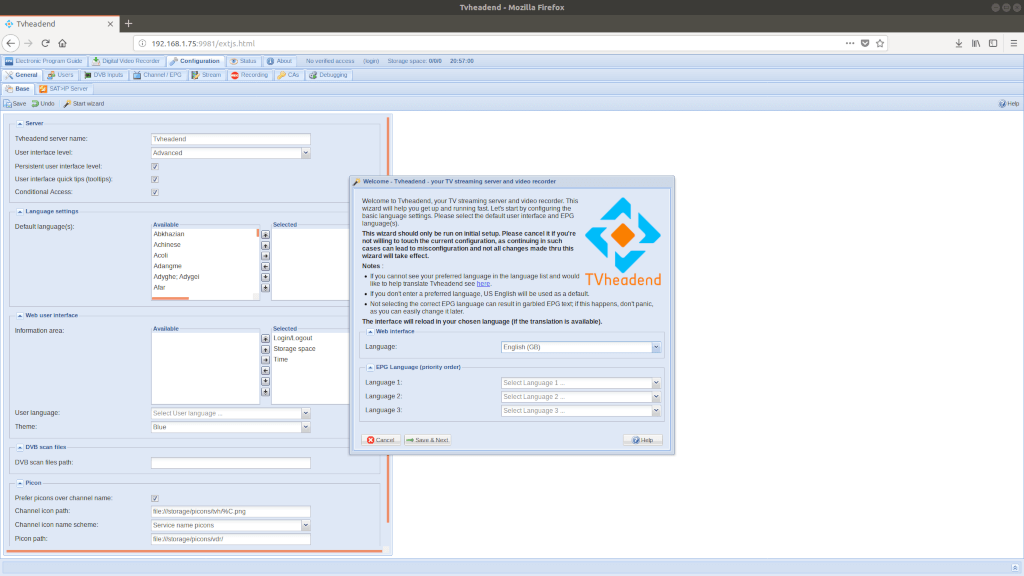
Task: Click the Tvheadend server name field
Action: coord(230,139)
